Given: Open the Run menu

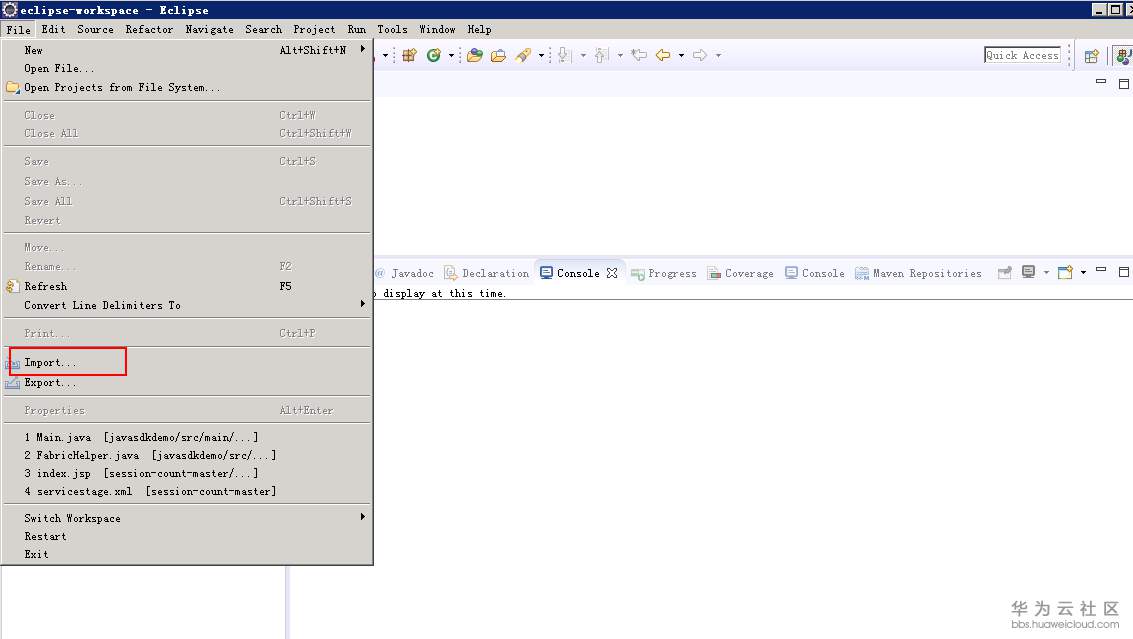Looking at the screenshot, I should coord(357,30).
